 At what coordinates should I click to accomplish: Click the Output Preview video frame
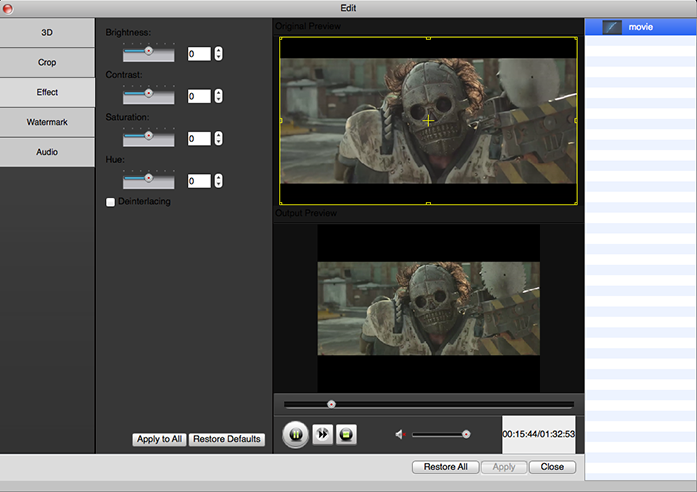[429, 308]
